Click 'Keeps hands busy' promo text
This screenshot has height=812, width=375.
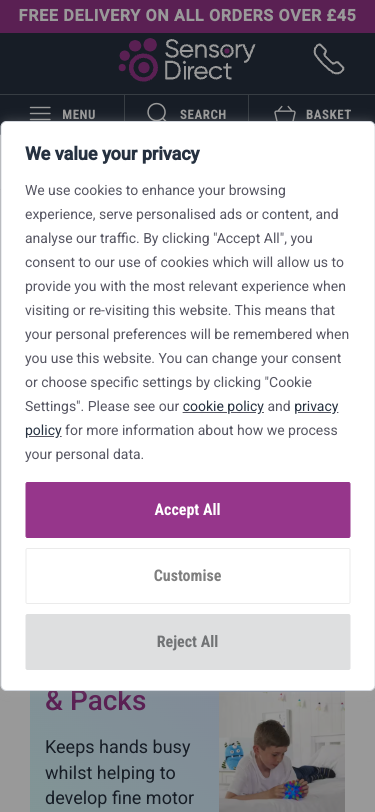click(118, 747)
